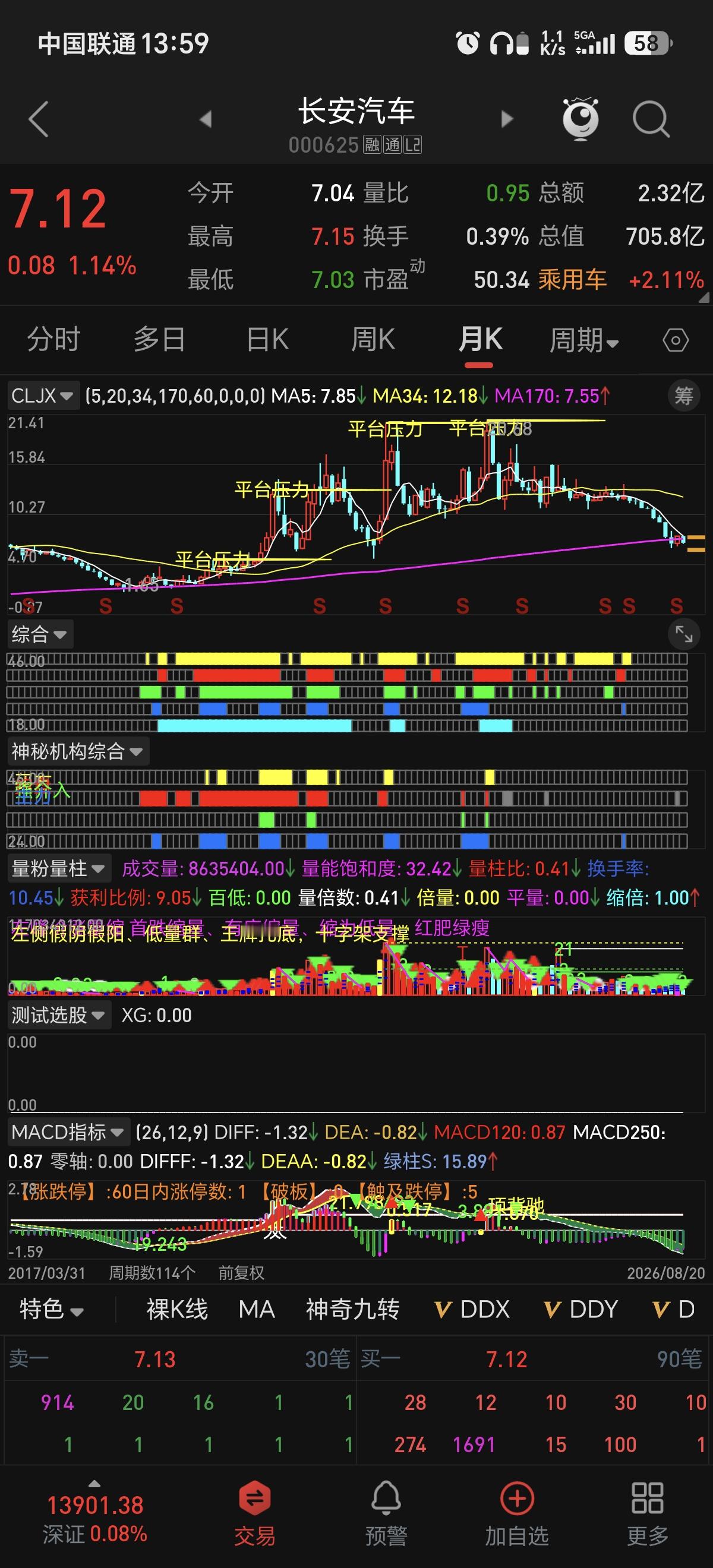Tap sell order size 914
Image resolution: width=713 pixels, height=1568 pixels.
(x=57, y=1402)
